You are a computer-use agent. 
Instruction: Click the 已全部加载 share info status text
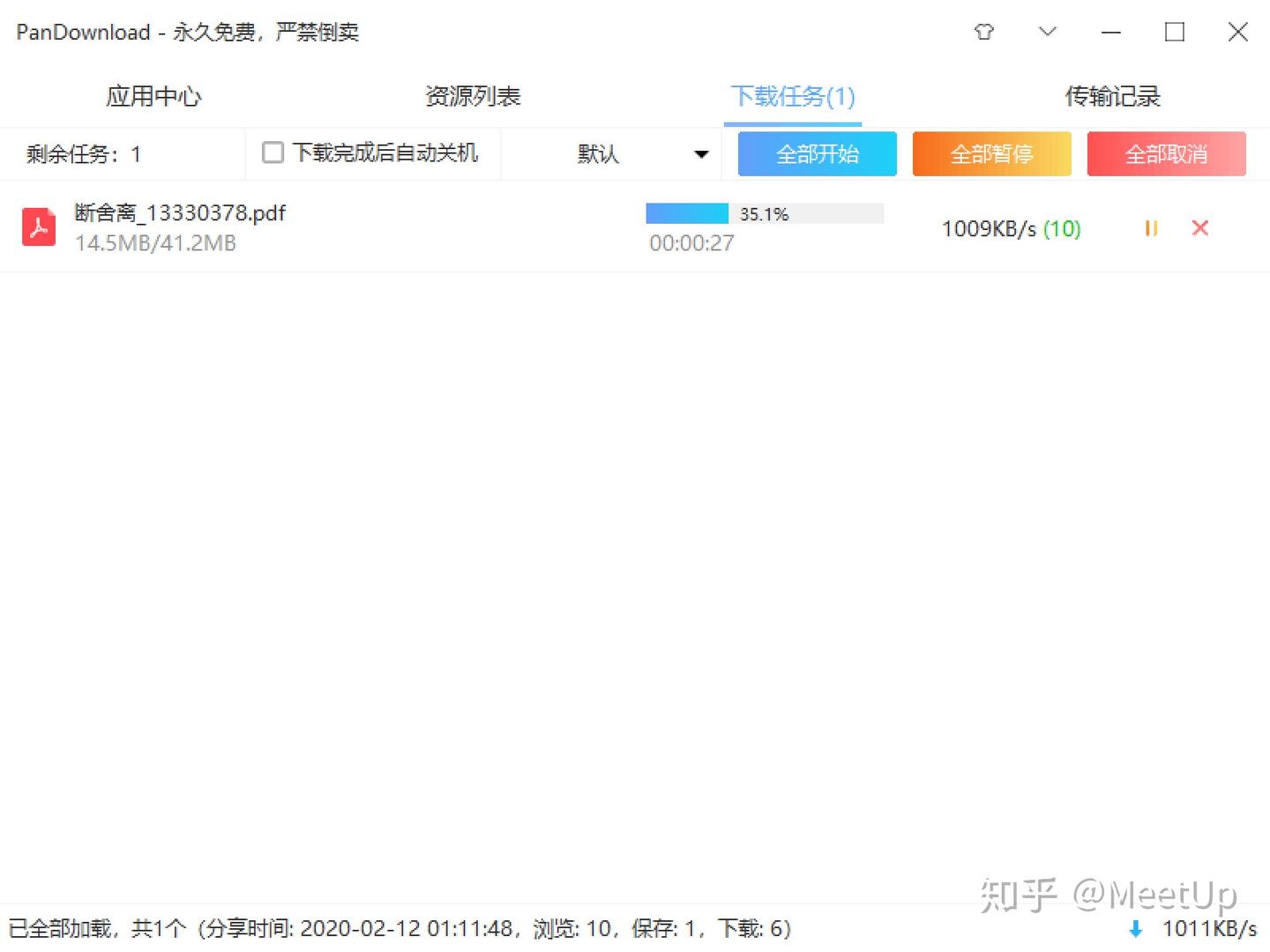click(400, 928)
